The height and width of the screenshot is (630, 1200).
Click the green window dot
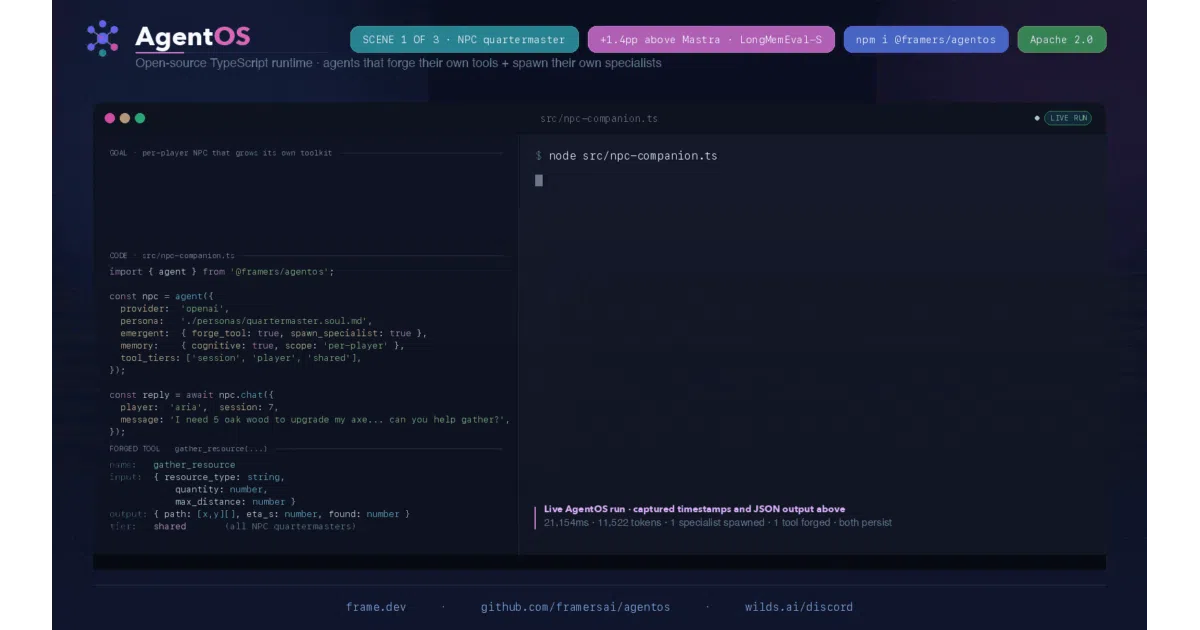tap(140, 118)
